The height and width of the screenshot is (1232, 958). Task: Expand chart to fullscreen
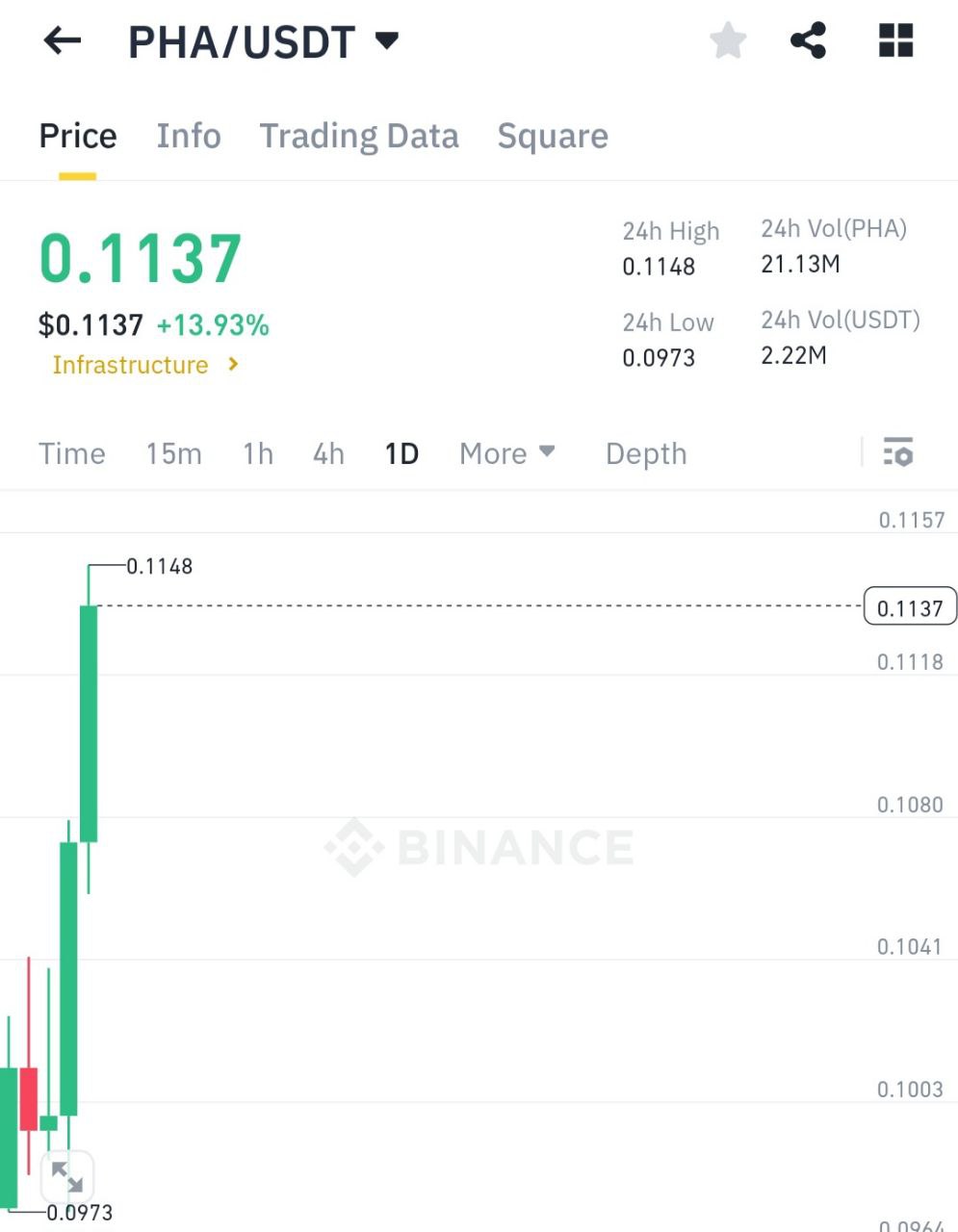pyautogui.click(x=67, y=1176)
